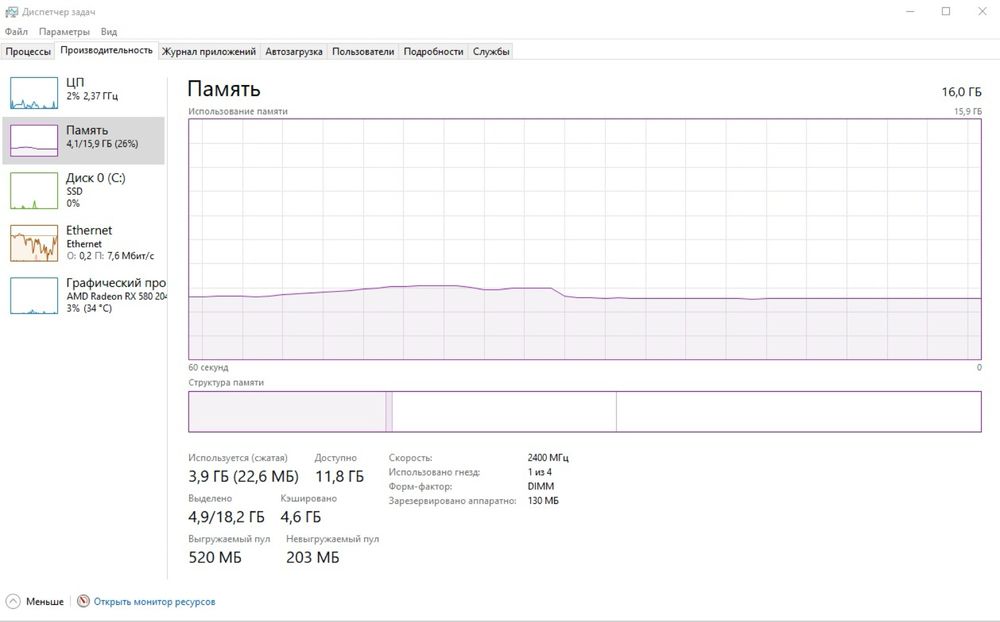Click the 2400 МГц speed value
This screenshot has width=1000, height=622.
click(x=548, y=457)
